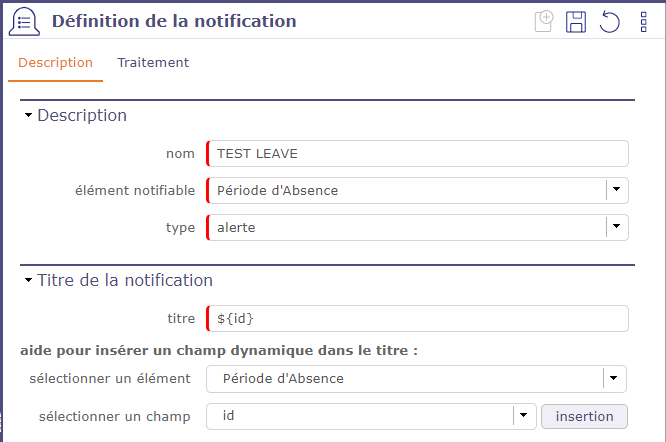Expand the type dropdown arrow
This screenshot has width=666, height=442.
tap(617, 227)
